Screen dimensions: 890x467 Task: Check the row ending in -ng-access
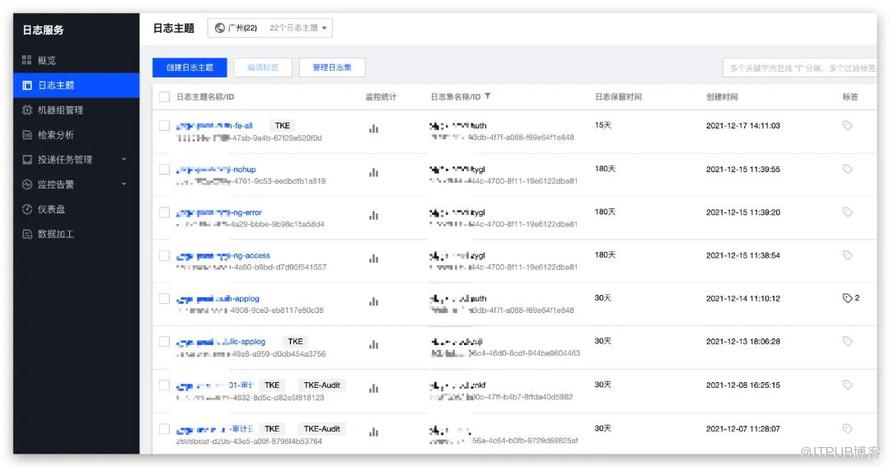coord(165,255)
